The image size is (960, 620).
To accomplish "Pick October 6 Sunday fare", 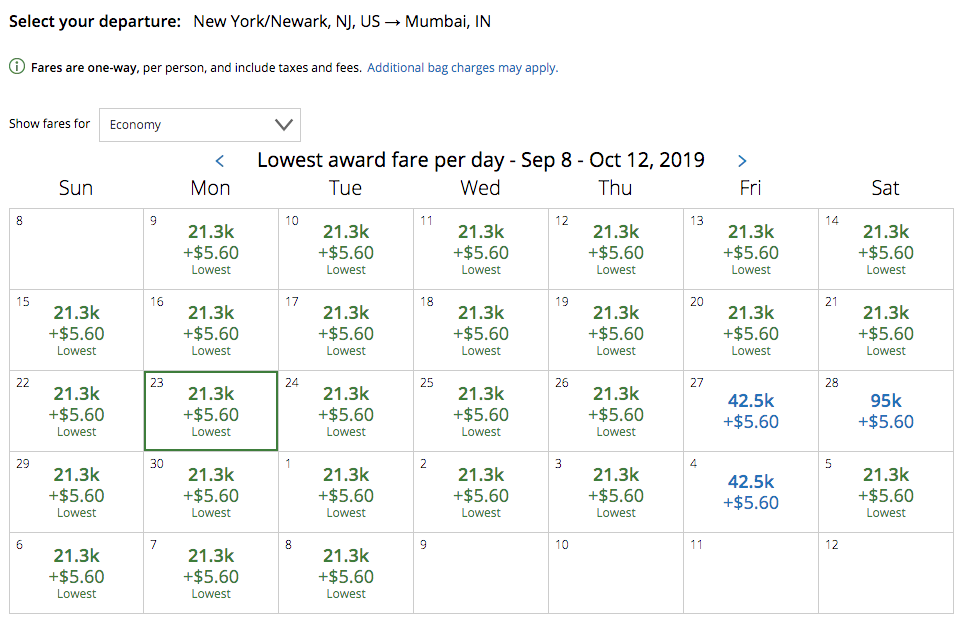I will (x=77, y=573).
